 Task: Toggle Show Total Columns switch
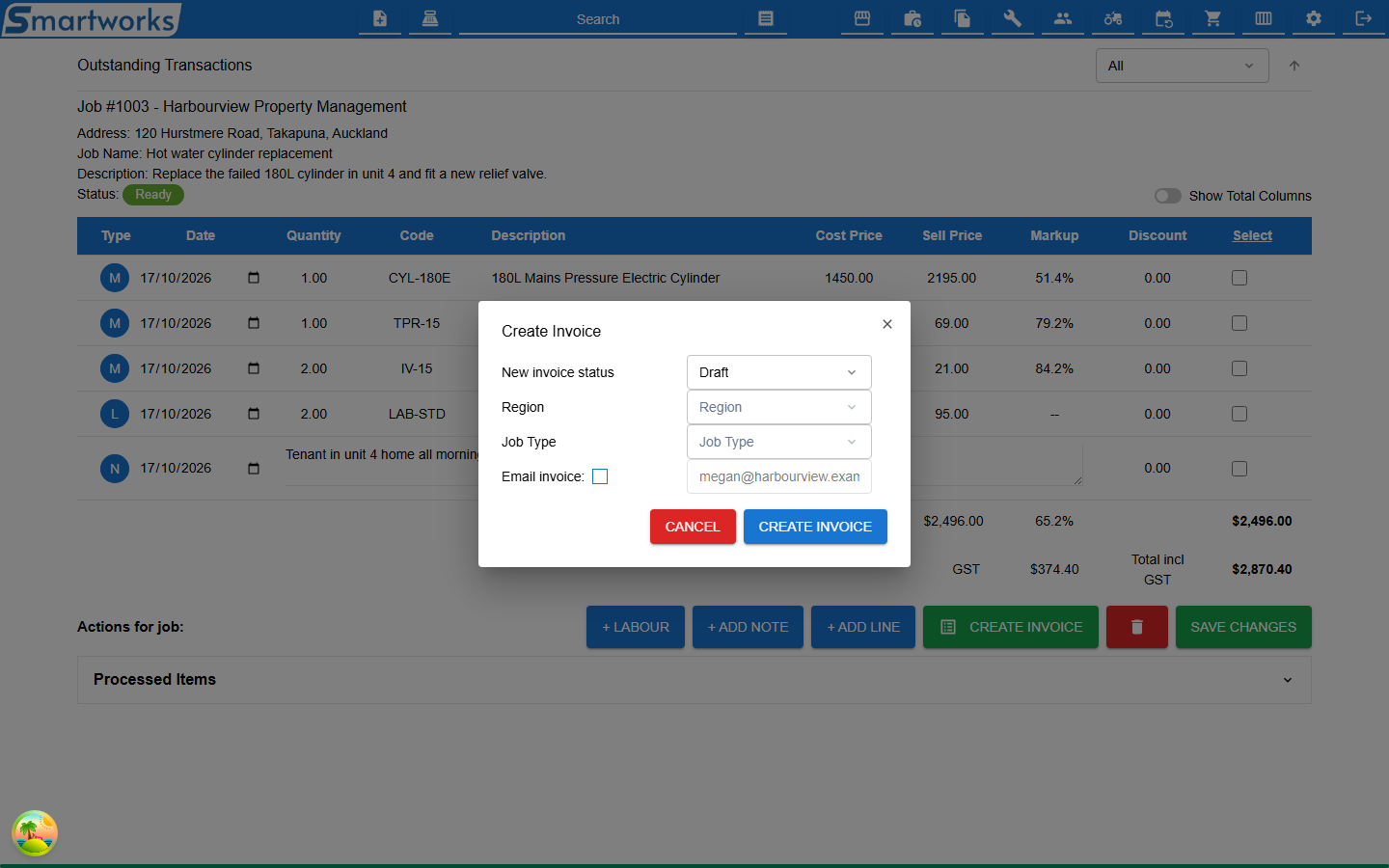click(1168, 196)
